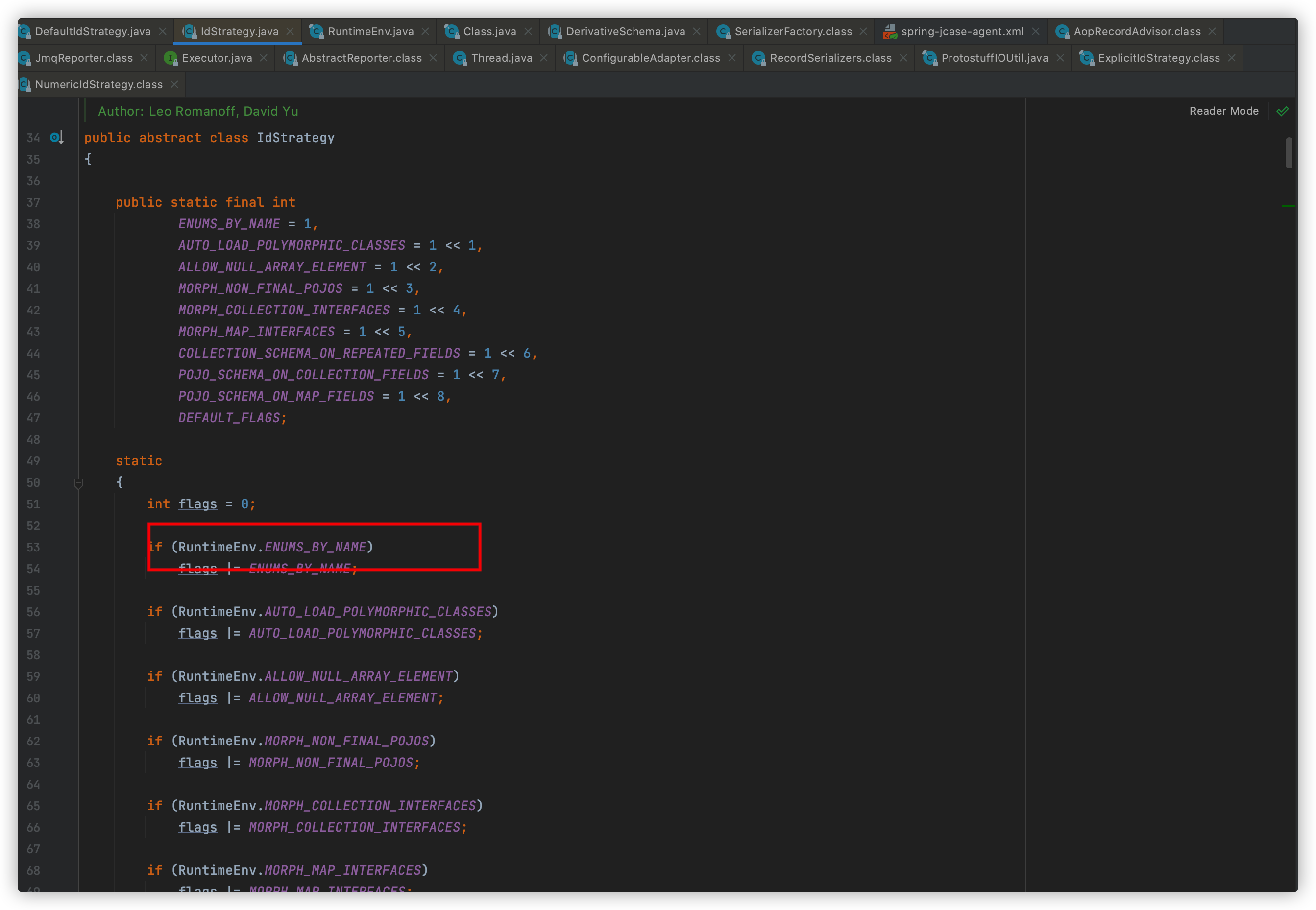Viewport: 1316px width, 910px height.
Task: Click the green stripe mark in the error stripe
Action: (x=1288, y=205)
